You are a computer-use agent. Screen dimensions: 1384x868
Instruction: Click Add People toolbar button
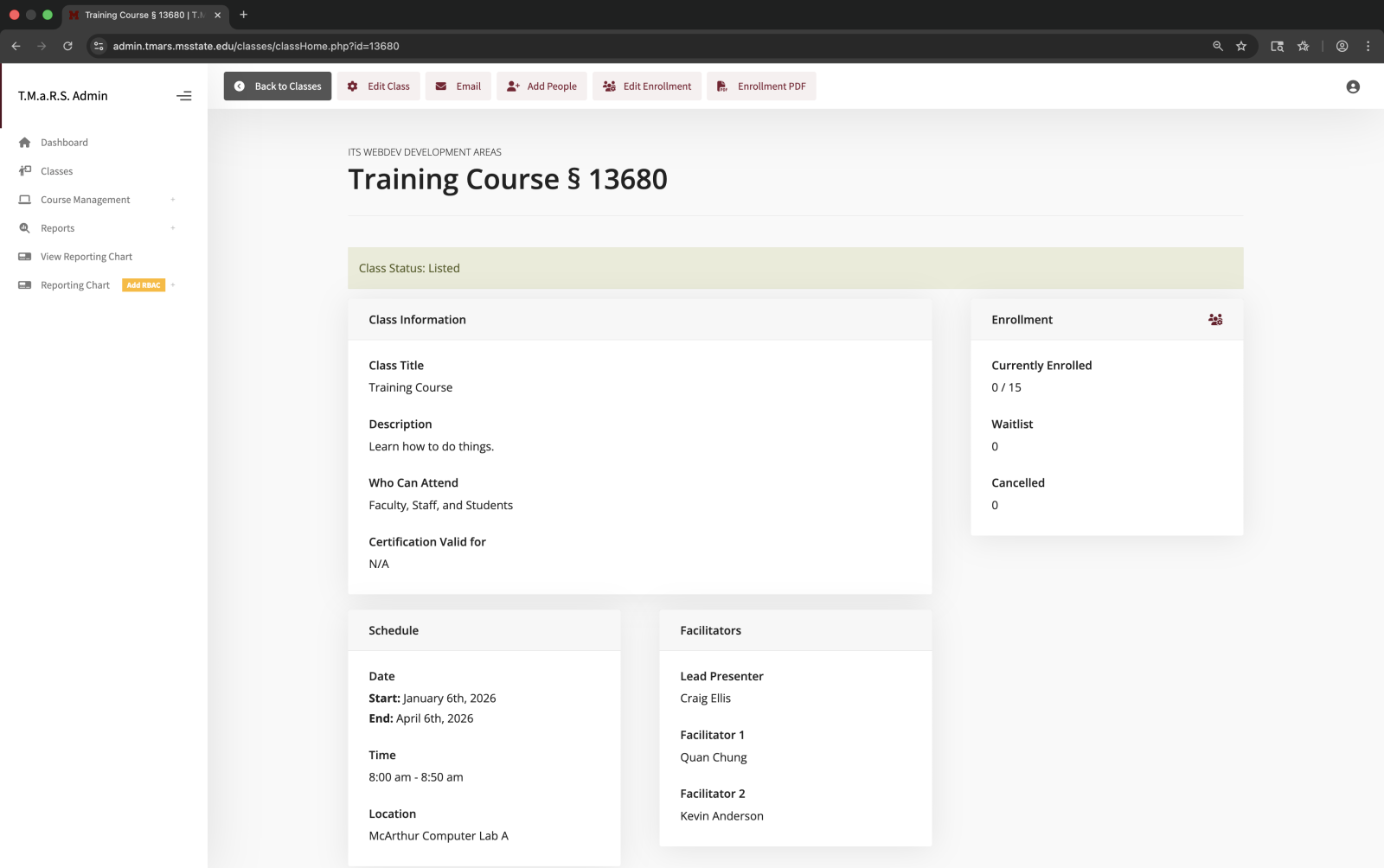(x=541, y=86)
